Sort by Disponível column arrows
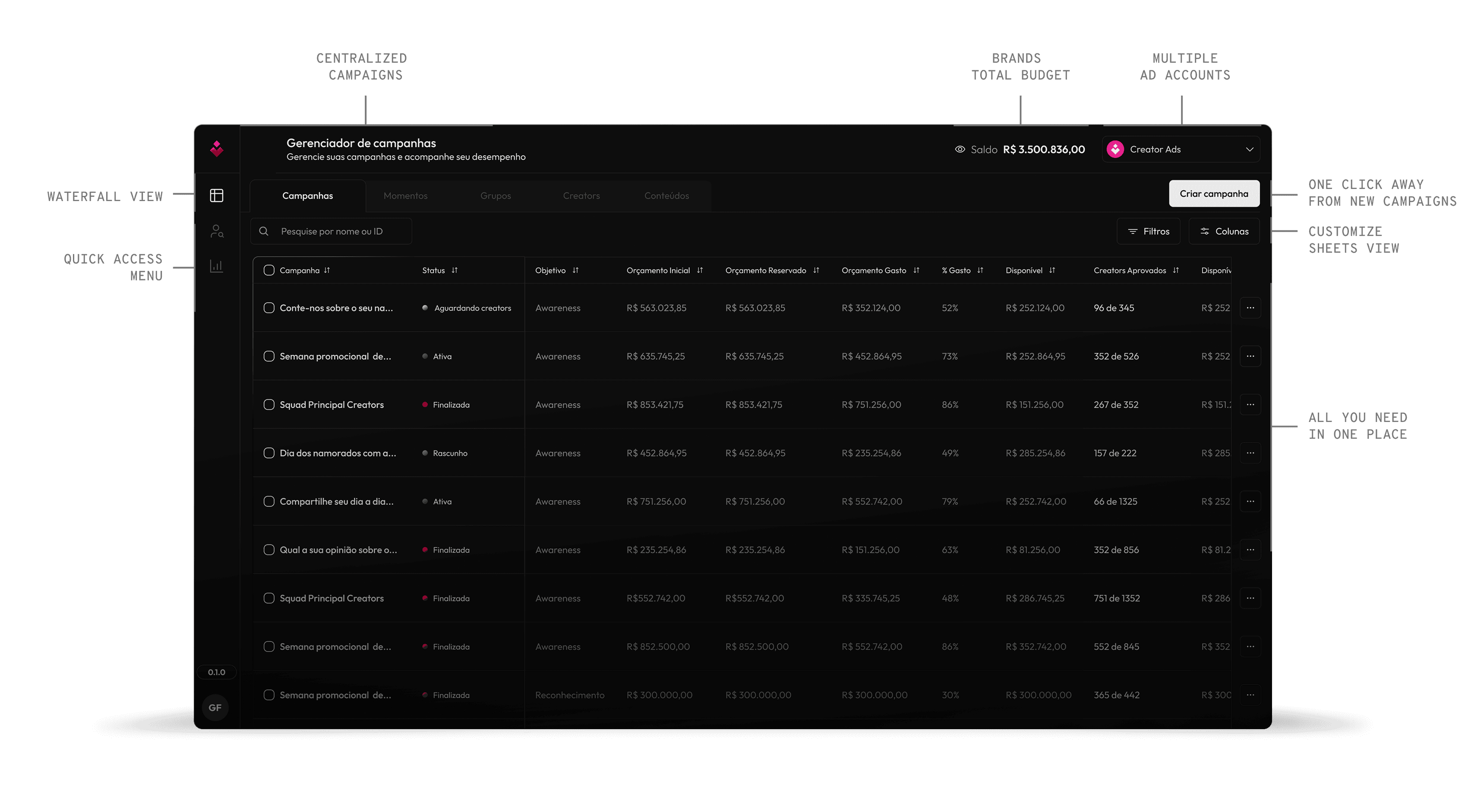 click(1052, 271)
